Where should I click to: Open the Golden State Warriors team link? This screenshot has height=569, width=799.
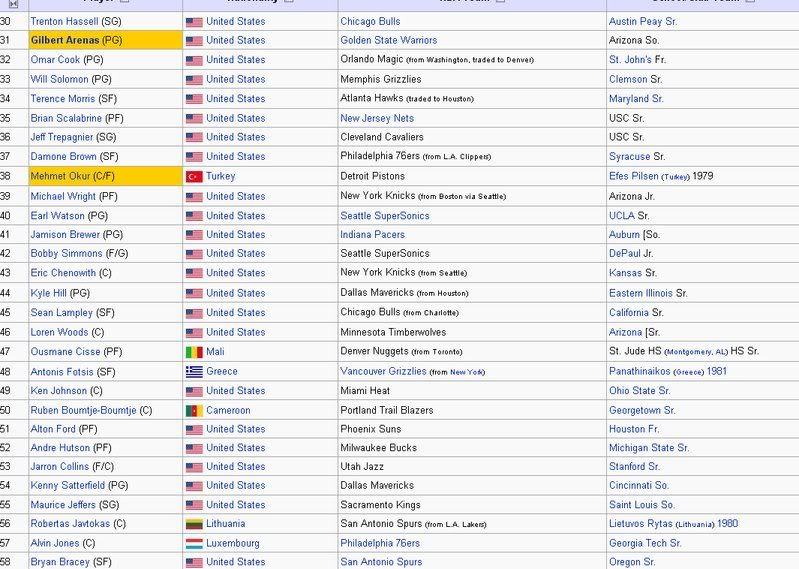click(389, 40)
